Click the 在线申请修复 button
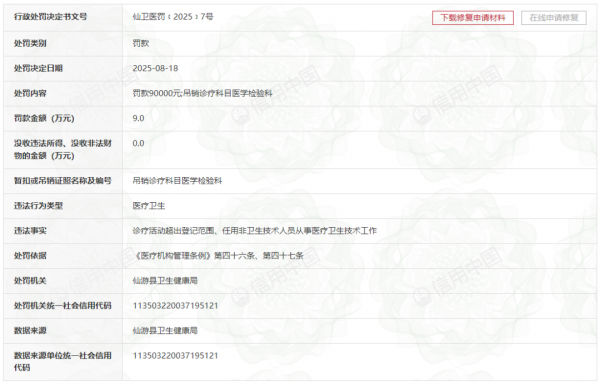Screen dimensions: 600x384 click(554, 18)
